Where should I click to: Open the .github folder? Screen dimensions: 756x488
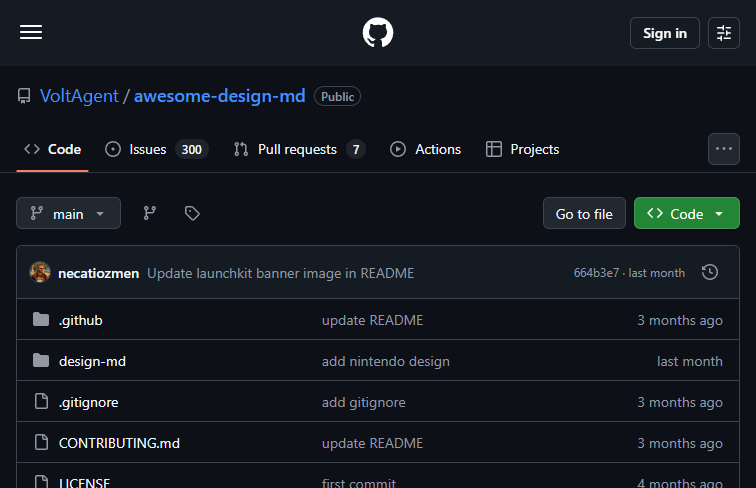click(x=81, y=320)
